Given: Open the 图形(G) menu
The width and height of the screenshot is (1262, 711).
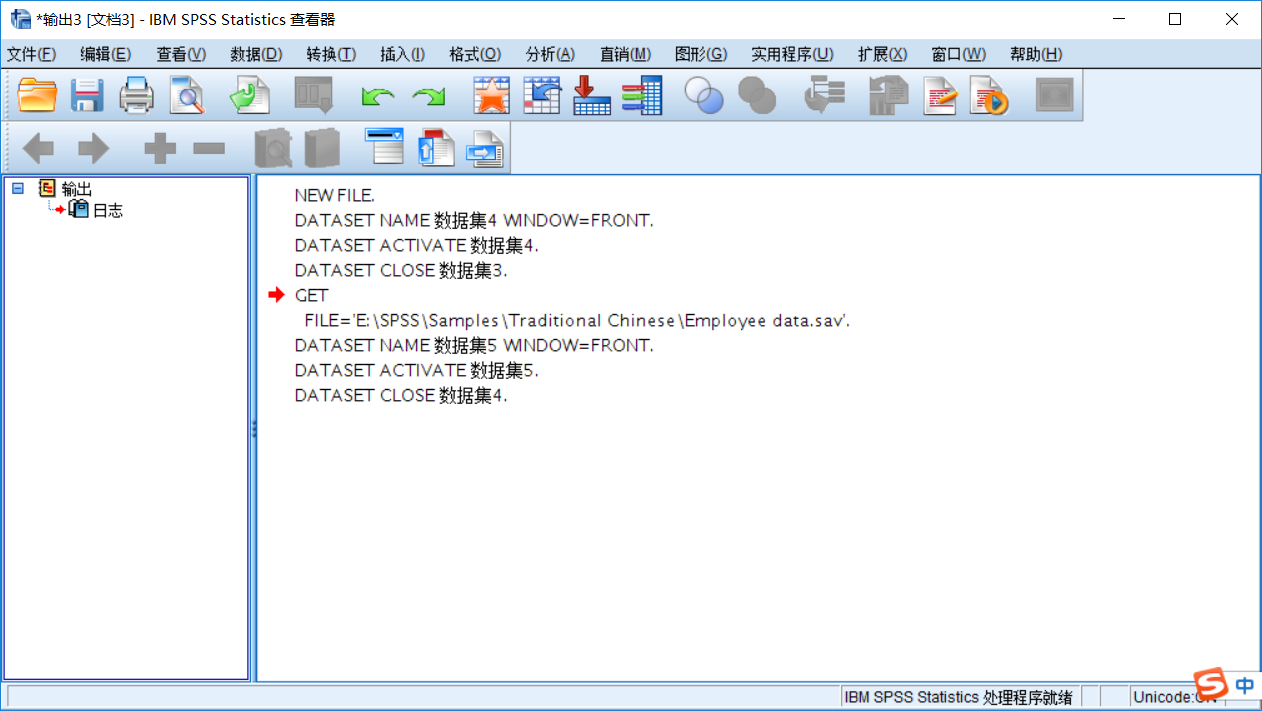Looking at the screenshot, I should click(x=701, y=54).
